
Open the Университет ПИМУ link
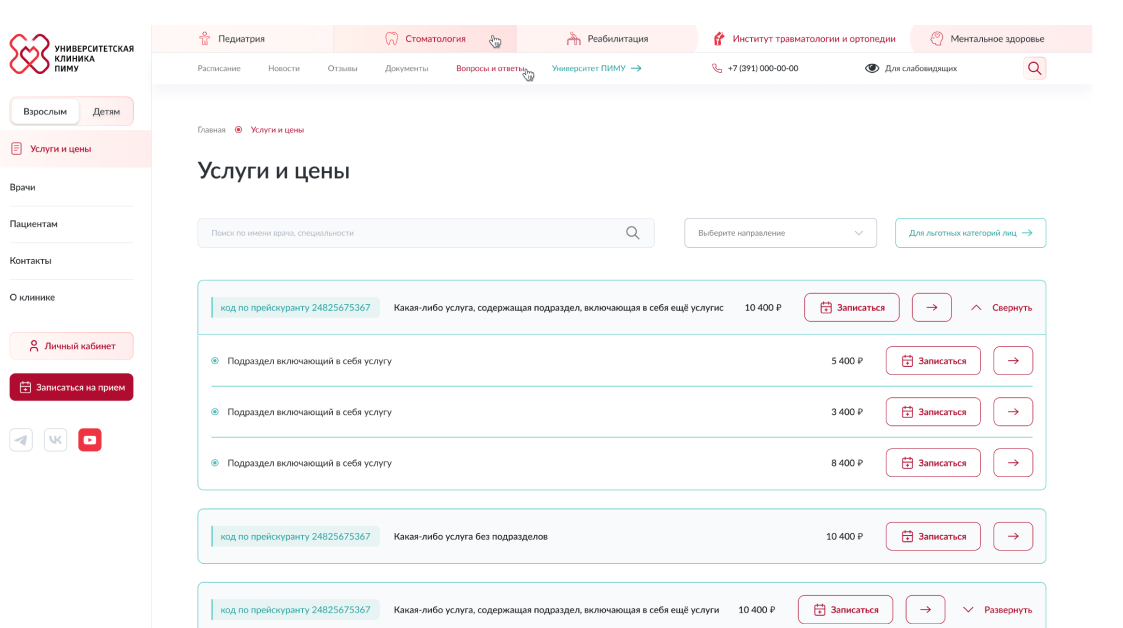coord(596,68)
